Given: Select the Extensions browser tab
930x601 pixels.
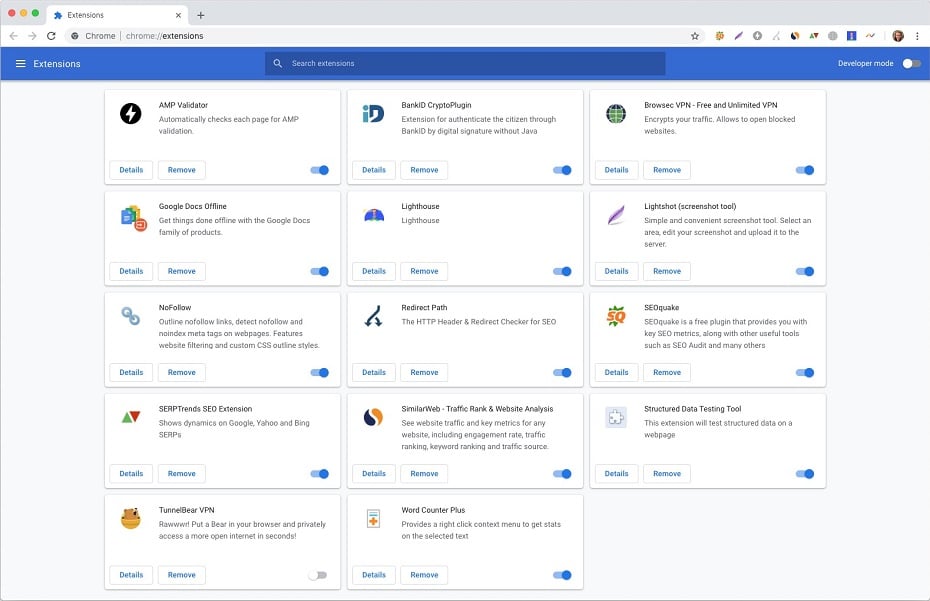Looking at the screenshot, I should (x=117, y=15).
